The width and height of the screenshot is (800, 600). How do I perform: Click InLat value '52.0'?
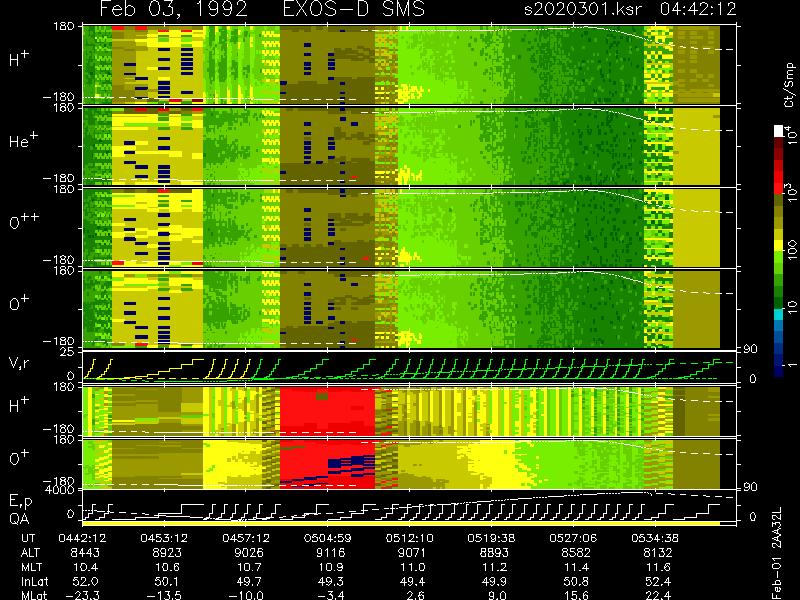click(86, 582)
